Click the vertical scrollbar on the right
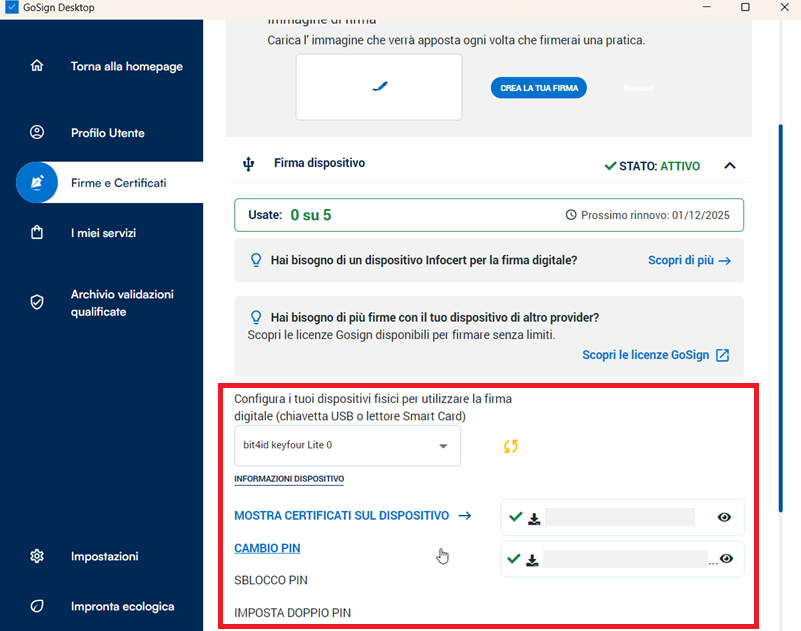This screenshot has height=631, width=801. [780, 300]
